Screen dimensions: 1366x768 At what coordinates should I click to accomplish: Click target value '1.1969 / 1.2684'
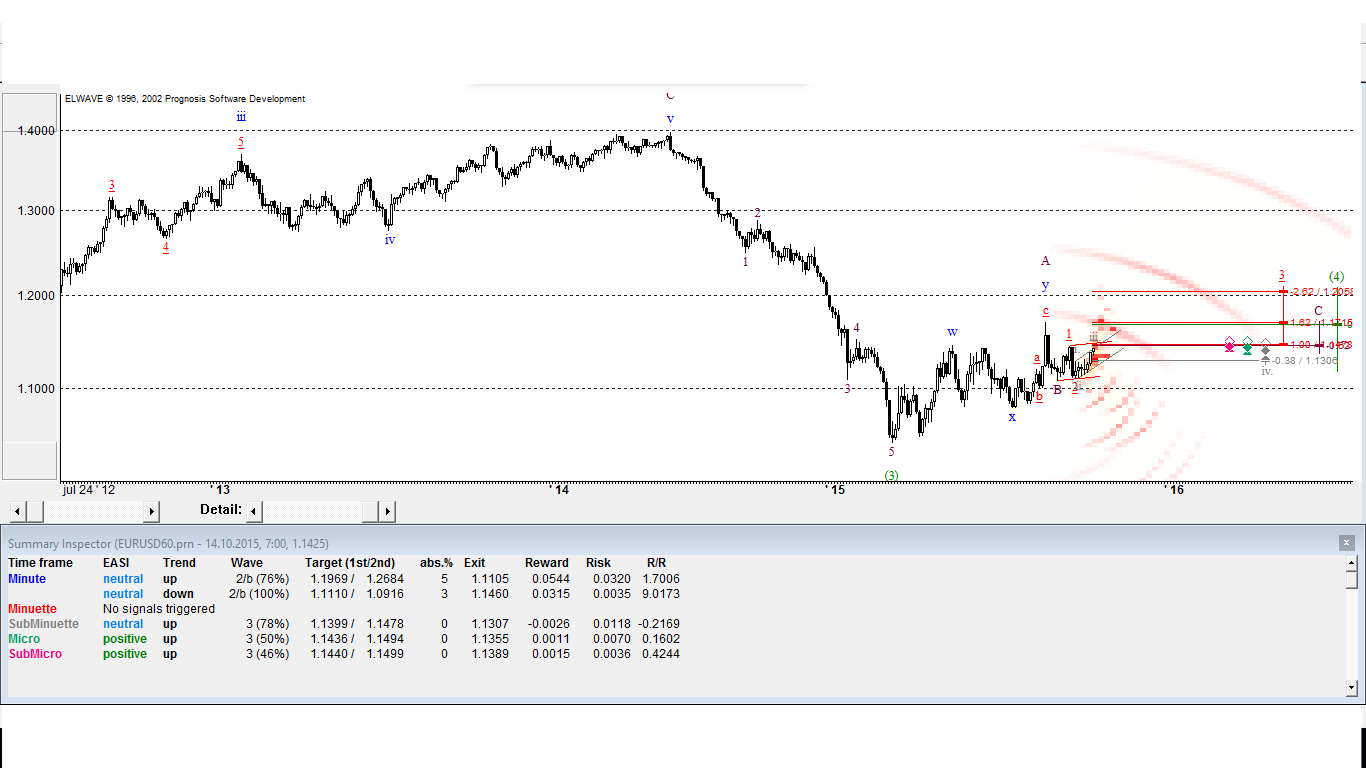pos(357,579)
